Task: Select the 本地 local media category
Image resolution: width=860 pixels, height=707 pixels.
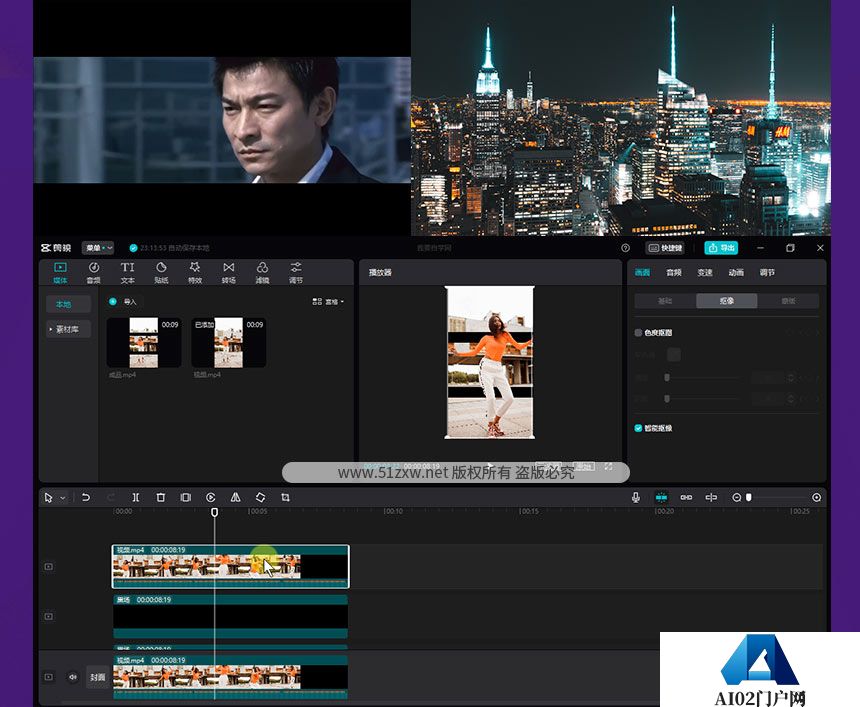Action: pyautogui.click(x=69, y=304)
